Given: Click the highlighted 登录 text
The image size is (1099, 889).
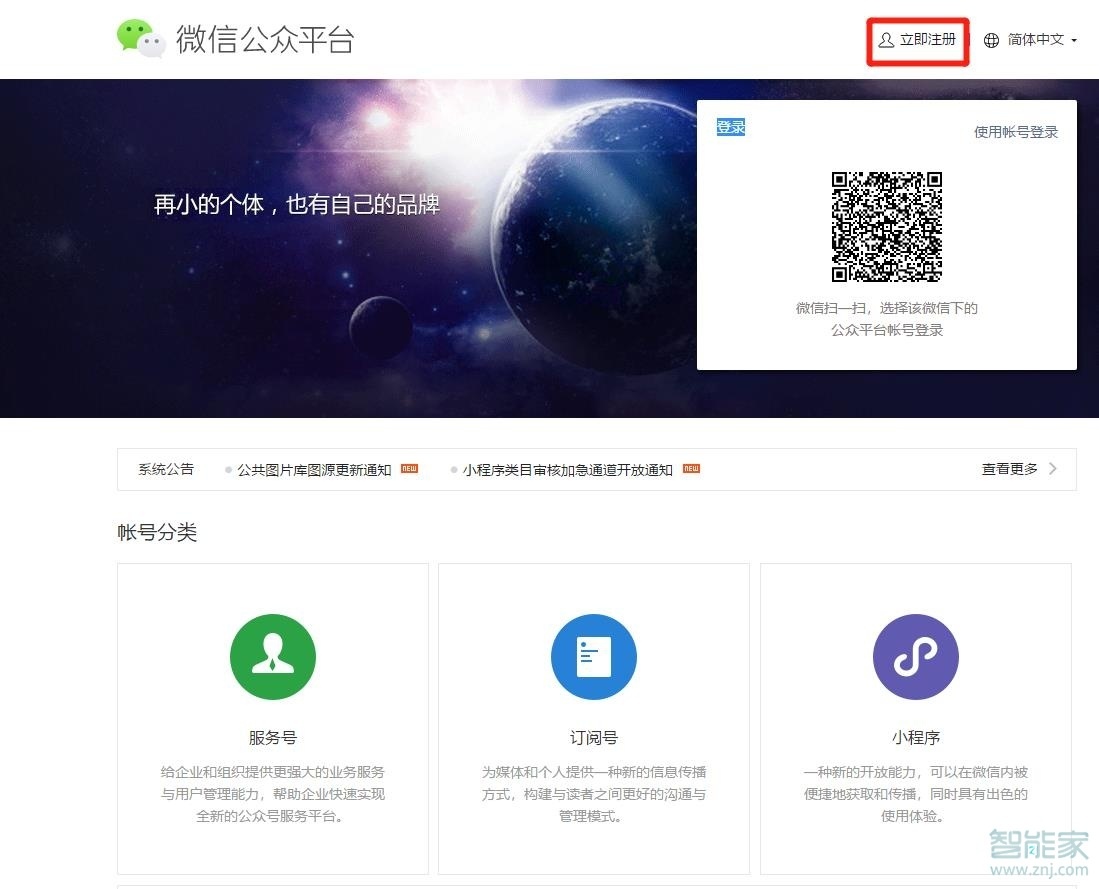Looking at the screenshot, I should point(729,126).
